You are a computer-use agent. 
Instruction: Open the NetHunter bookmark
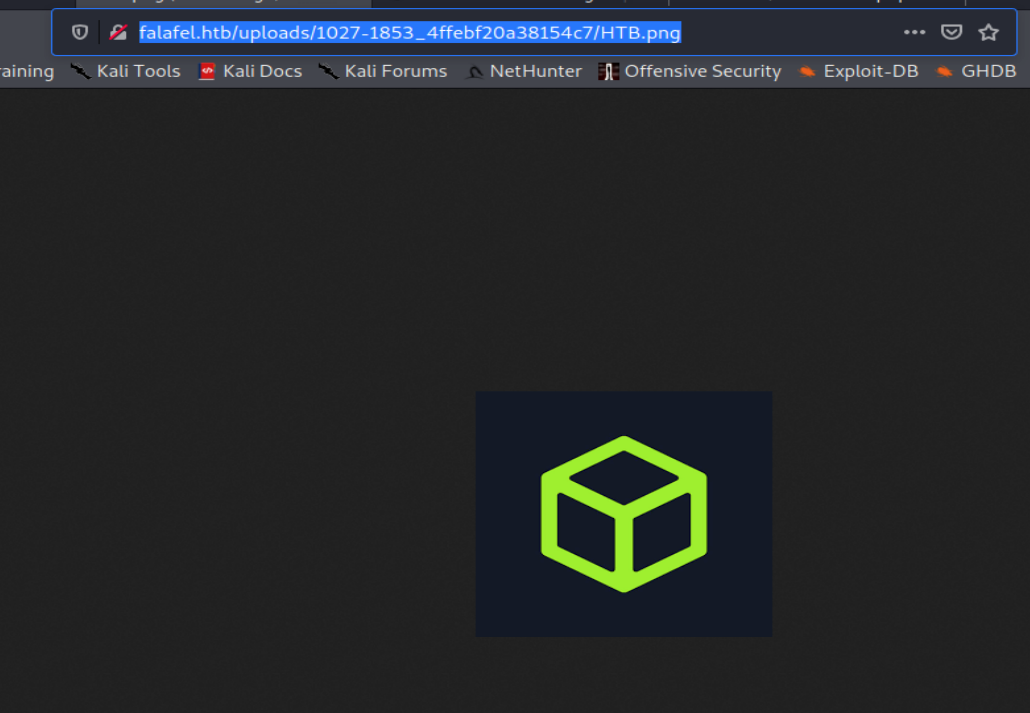524,71
